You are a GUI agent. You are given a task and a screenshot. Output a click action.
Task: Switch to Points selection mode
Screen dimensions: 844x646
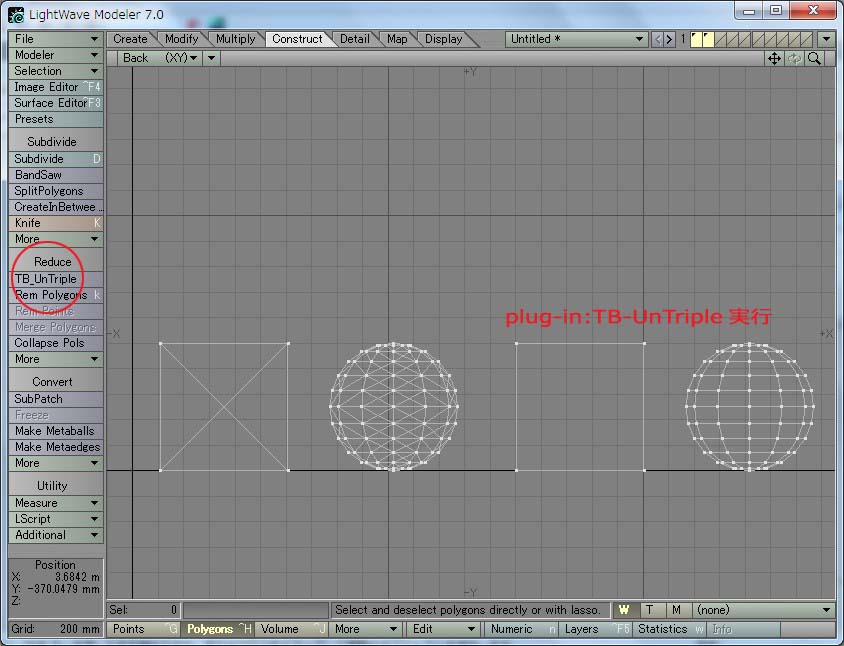pyautogui.click(x=143, y=629)
